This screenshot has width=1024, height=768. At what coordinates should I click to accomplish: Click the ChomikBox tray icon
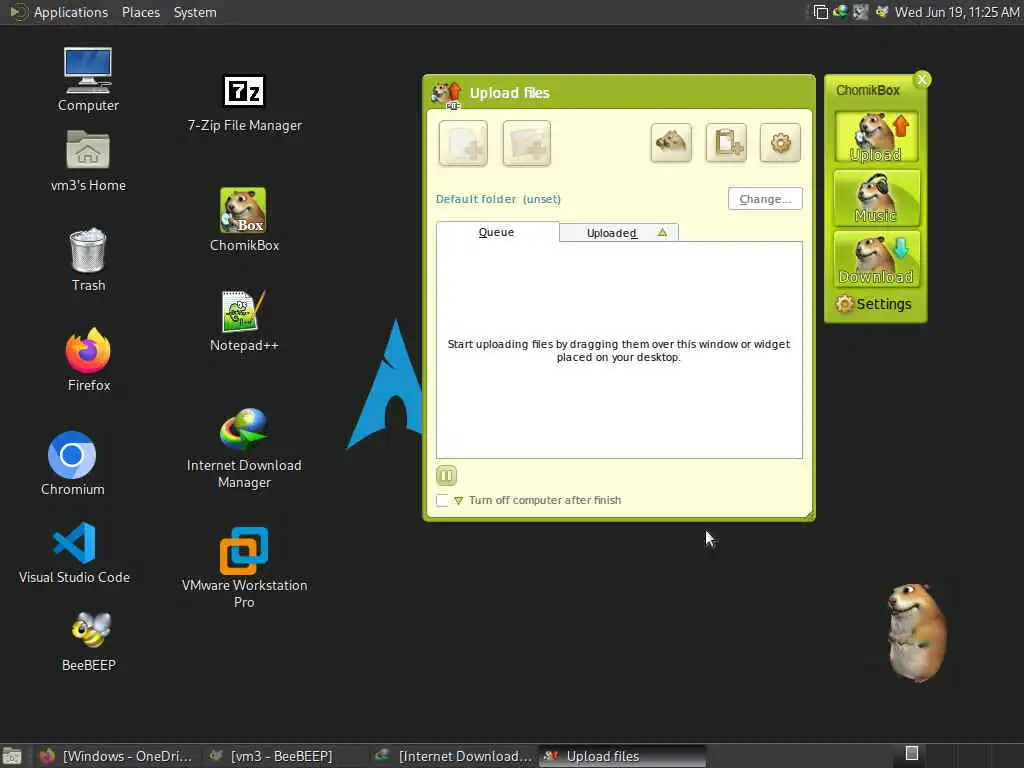tap(861, 12)
